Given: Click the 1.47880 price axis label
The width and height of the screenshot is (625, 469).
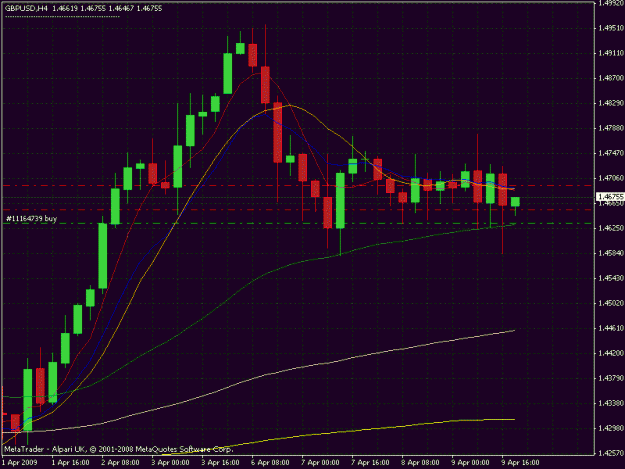Looking at the screenshot, I should pyautogui.click(x=610, y=128).
